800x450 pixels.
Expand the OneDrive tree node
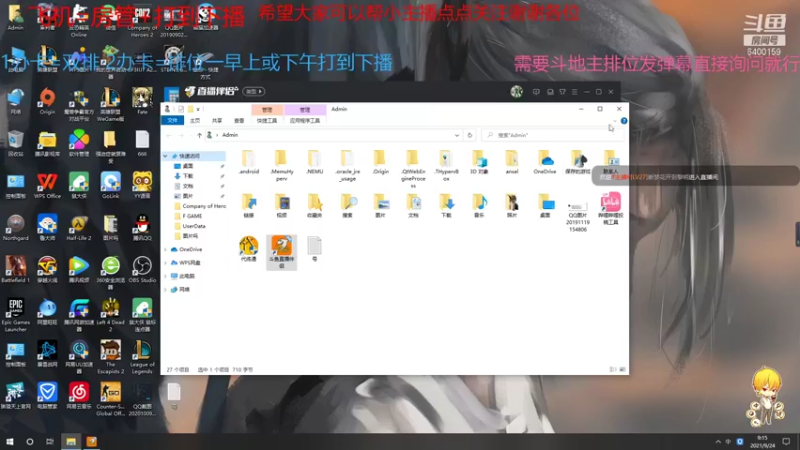pos(165,249)
